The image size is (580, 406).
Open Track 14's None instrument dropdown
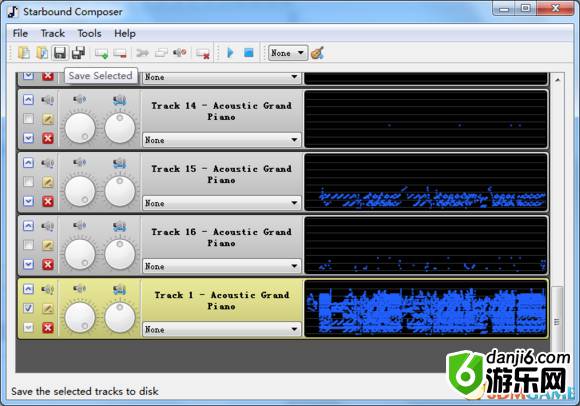pos(222,140)
